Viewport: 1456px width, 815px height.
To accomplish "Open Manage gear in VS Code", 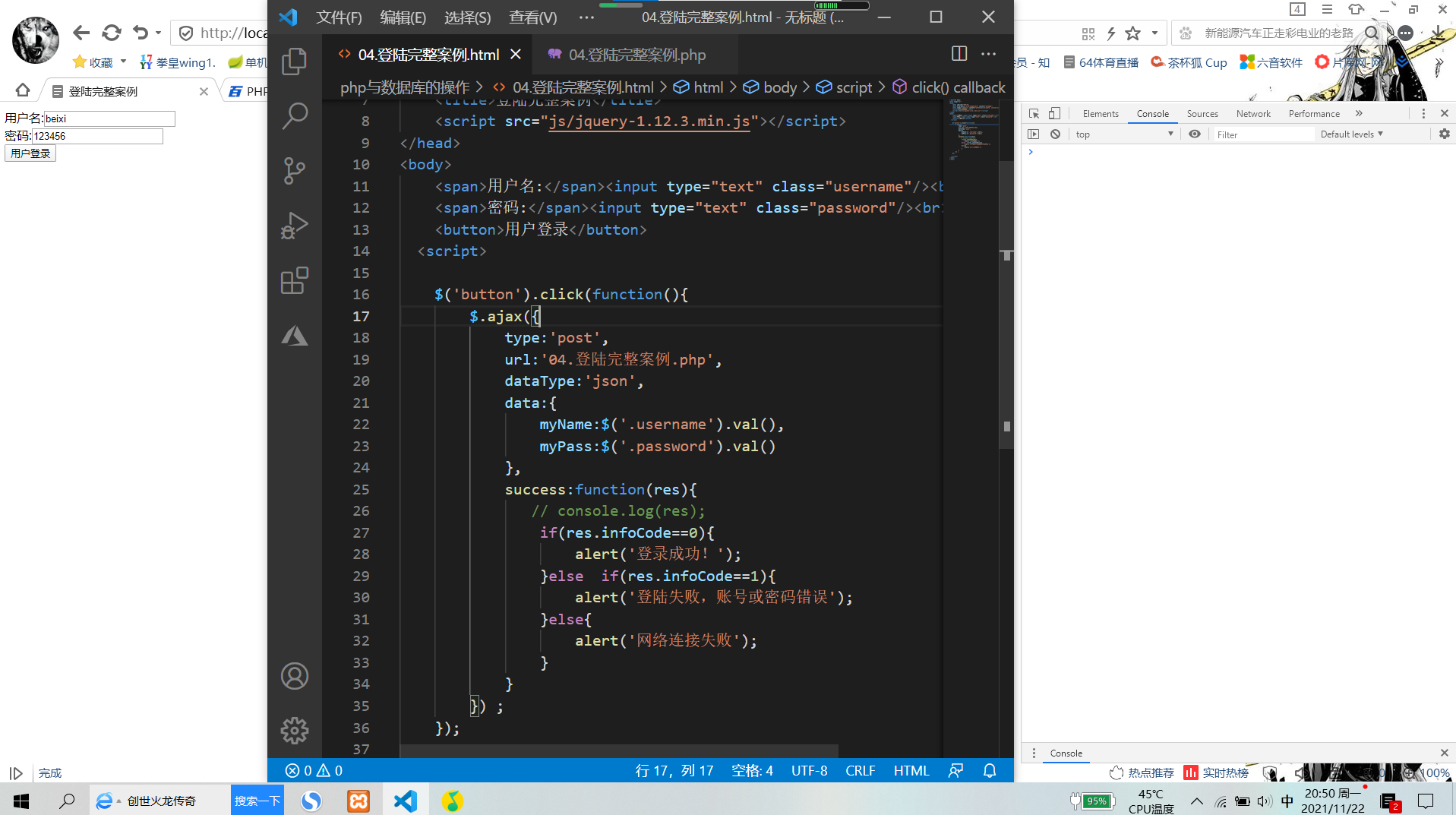I will point(294,731).
